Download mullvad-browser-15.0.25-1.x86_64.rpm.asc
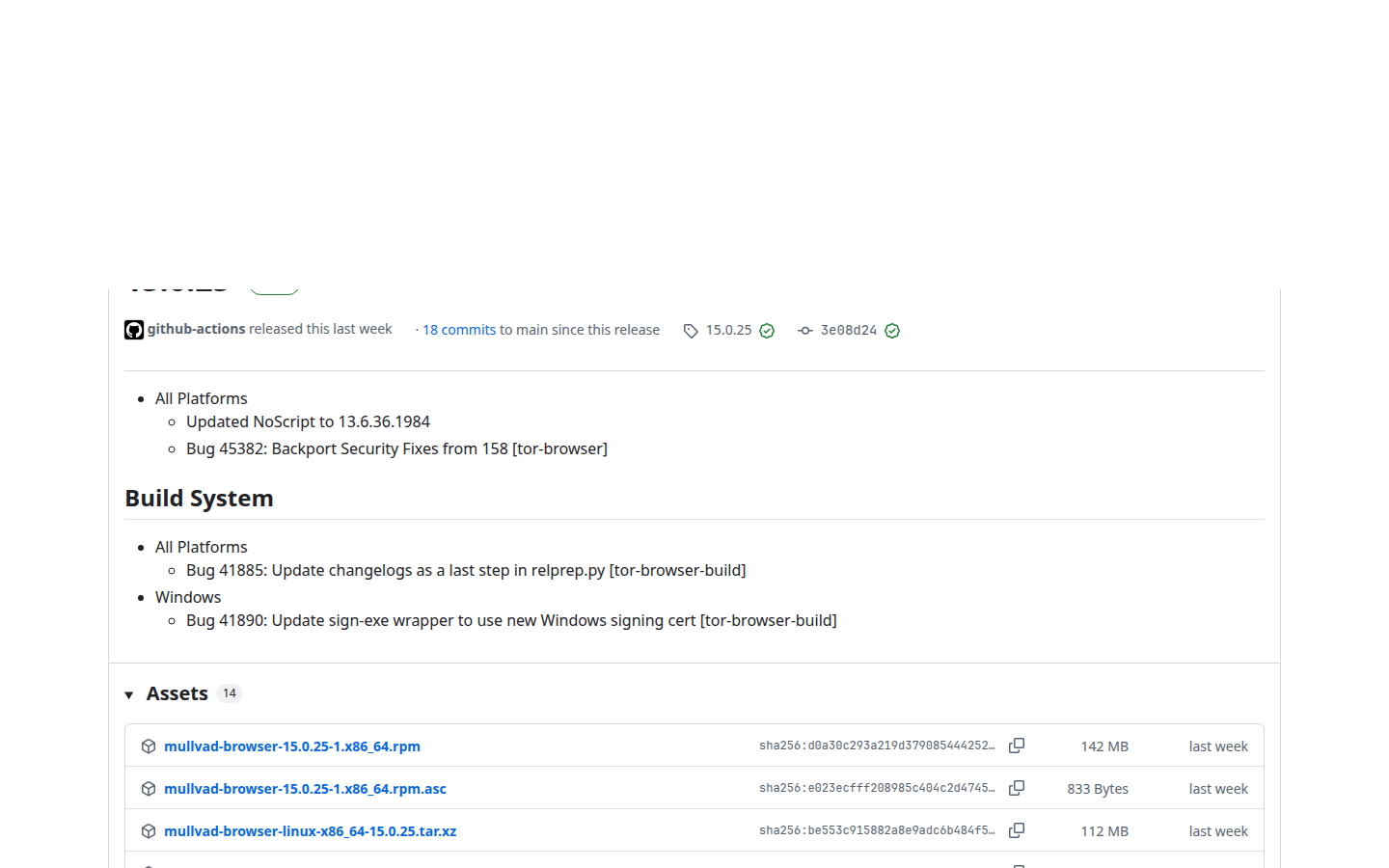Viewport: 1389px width, 868px height. click(x=305, y=789)
